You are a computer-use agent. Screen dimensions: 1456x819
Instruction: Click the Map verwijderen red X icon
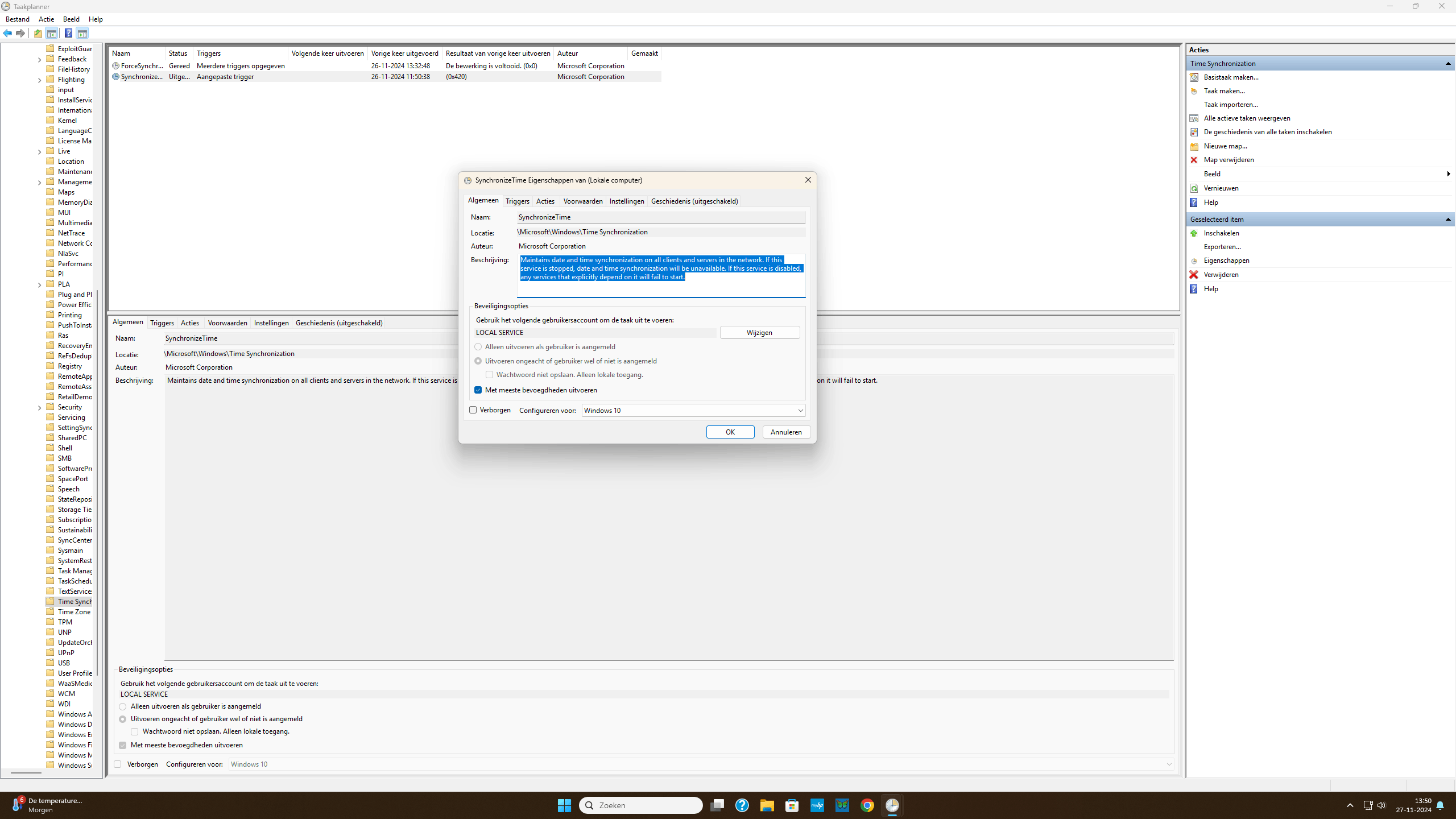coord(1194,160)
